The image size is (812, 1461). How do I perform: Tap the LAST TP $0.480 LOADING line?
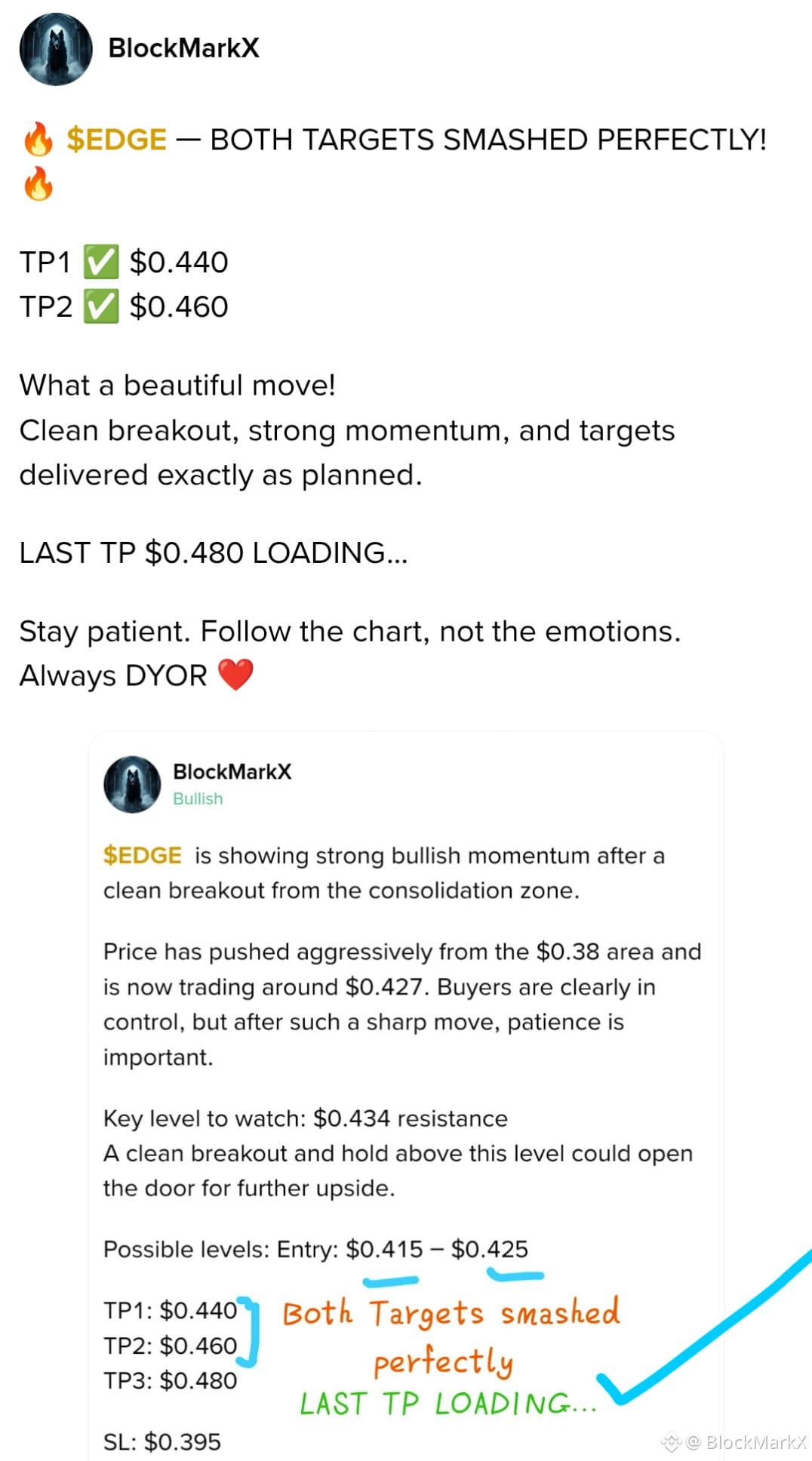point(214,553)
